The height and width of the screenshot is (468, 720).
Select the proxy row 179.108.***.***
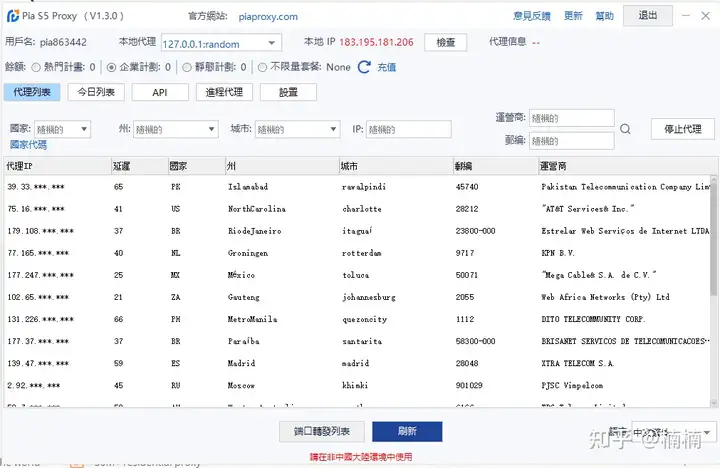357,231
